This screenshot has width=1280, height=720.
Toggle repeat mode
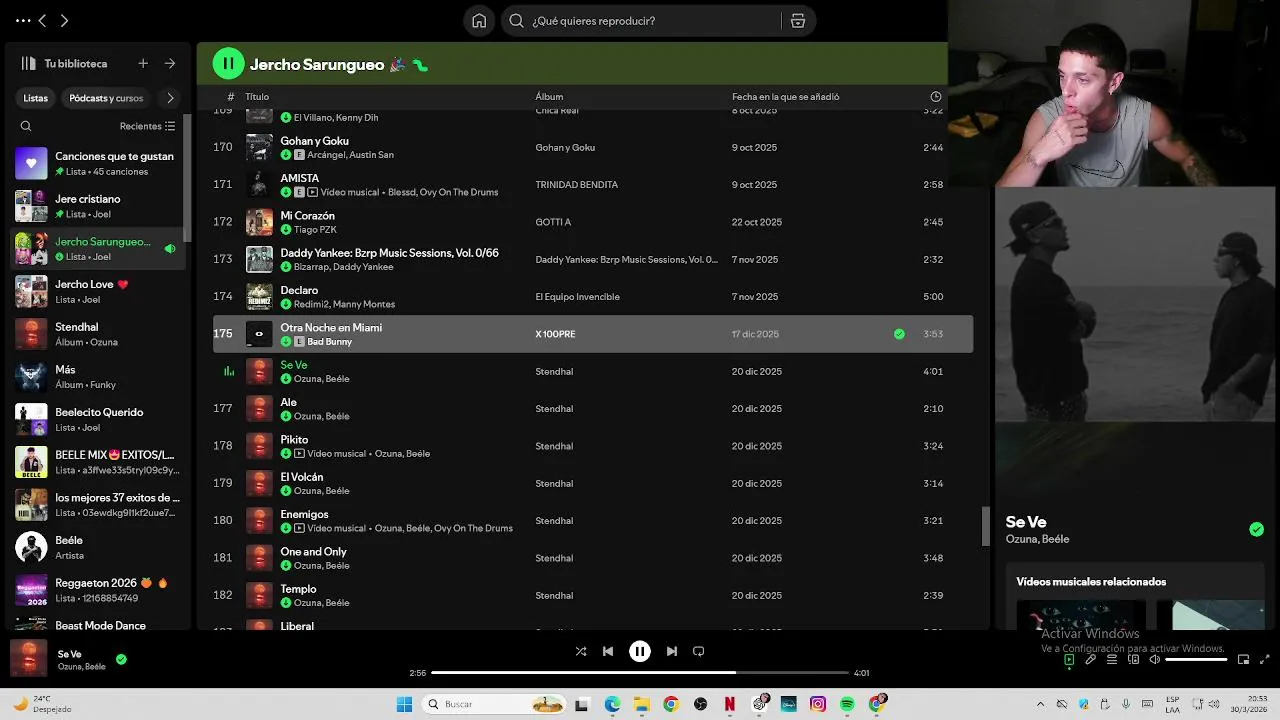tap(699, 651)
